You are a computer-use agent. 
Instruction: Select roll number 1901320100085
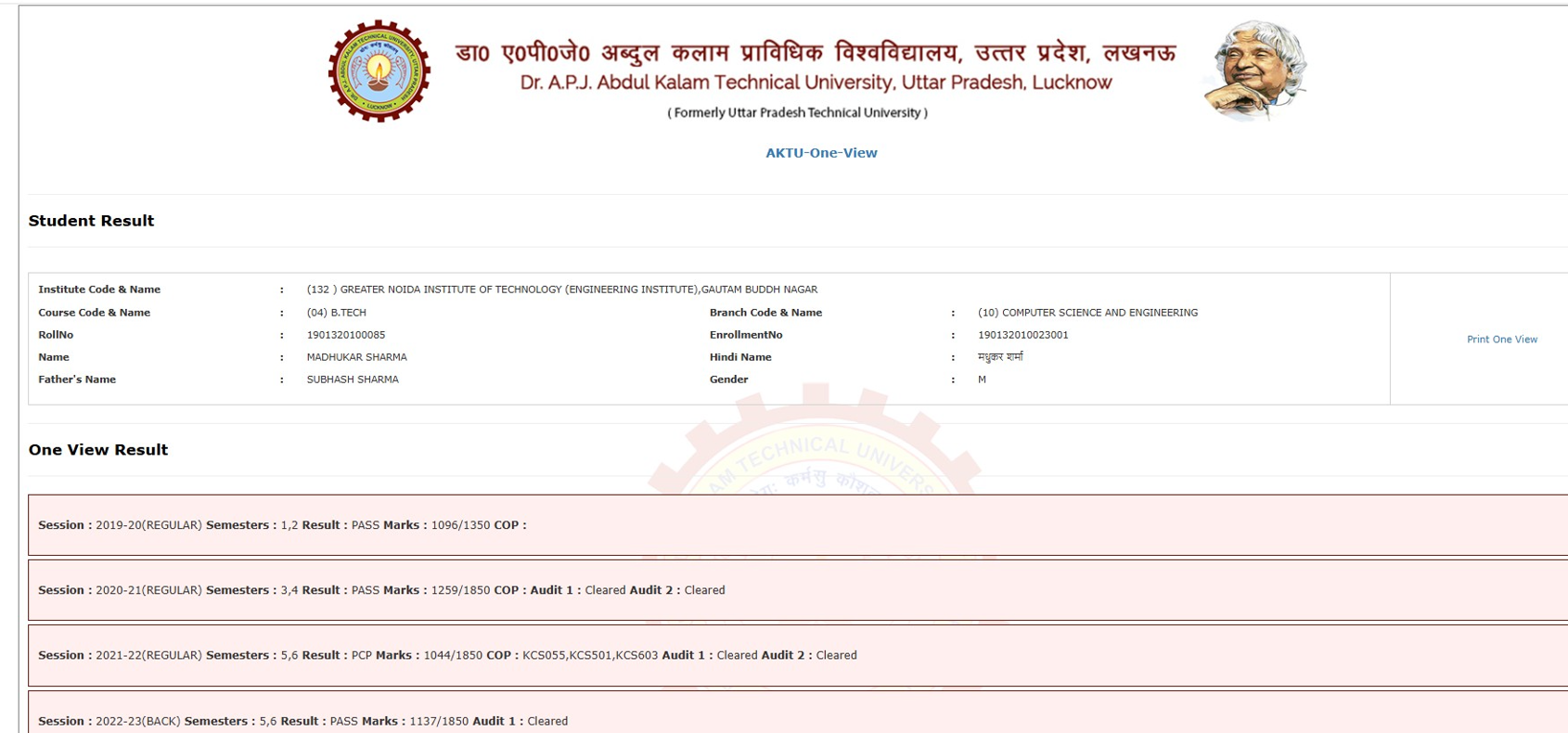click(x=345, y=335)
